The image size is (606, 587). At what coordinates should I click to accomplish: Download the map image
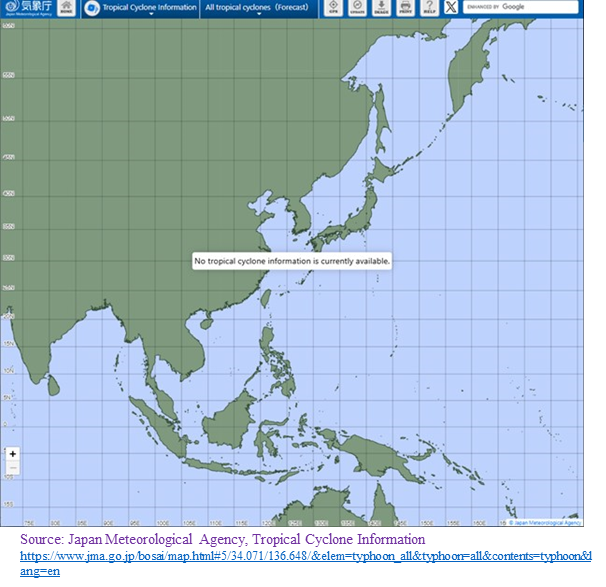click(x=380, y=8)
